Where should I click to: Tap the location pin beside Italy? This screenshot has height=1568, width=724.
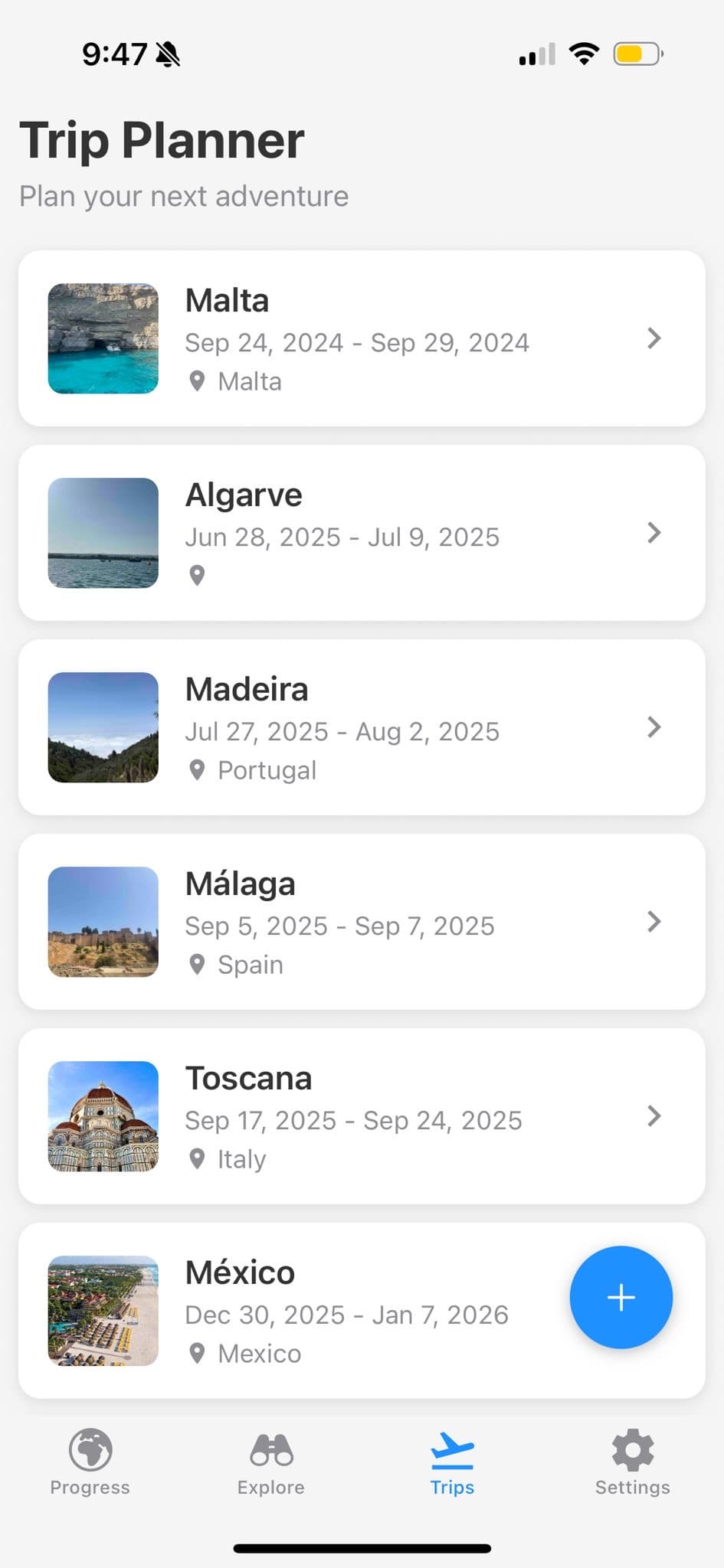(x=197, y=1158)
